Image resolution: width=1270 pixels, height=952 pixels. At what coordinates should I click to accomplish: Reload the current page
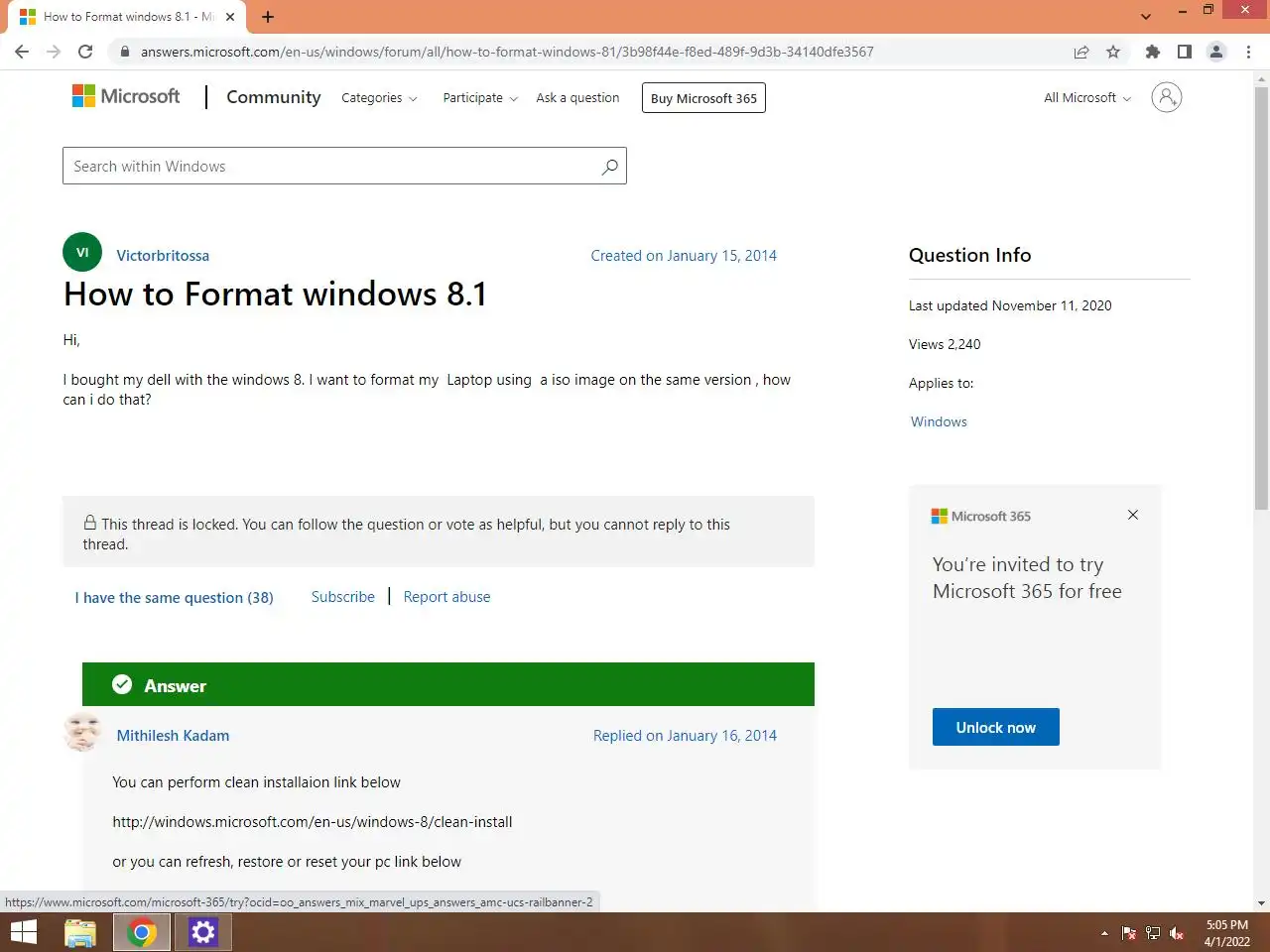click(85, 52)
